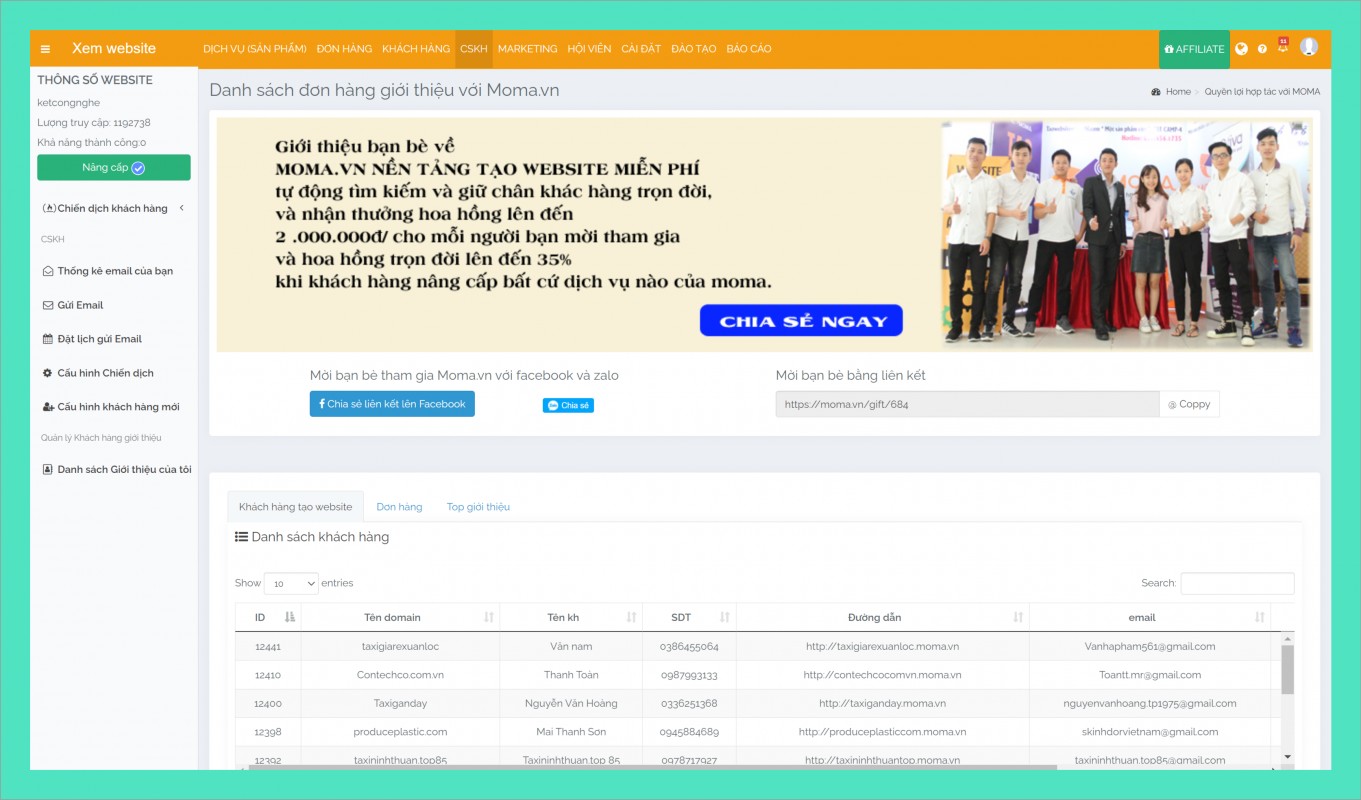This screenshot has height=800, width=1361.
Task: Sort the table by ID column
Action: tap(267, 617)
